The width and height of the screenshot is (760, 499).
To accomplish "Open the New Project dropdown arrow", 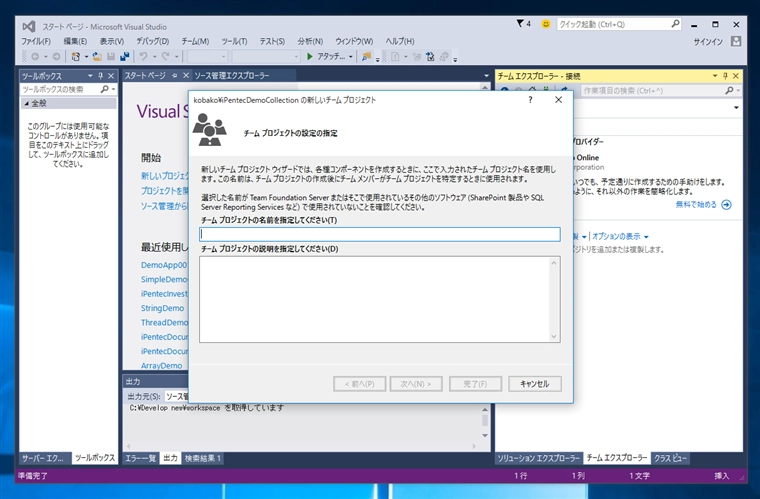I will [x=86, y=57].
